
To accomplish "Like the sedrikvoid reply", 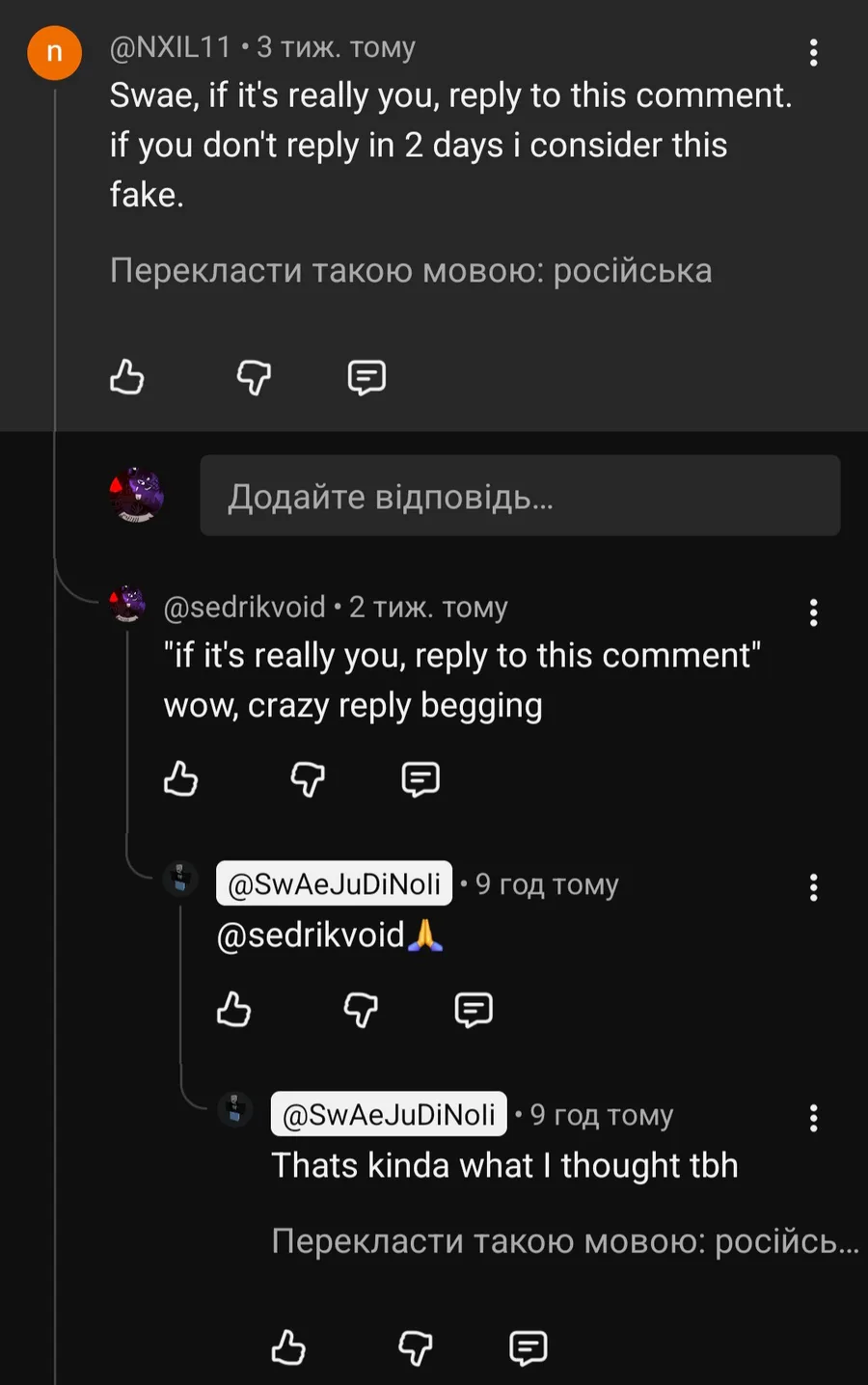I will (x=180, y=778).
